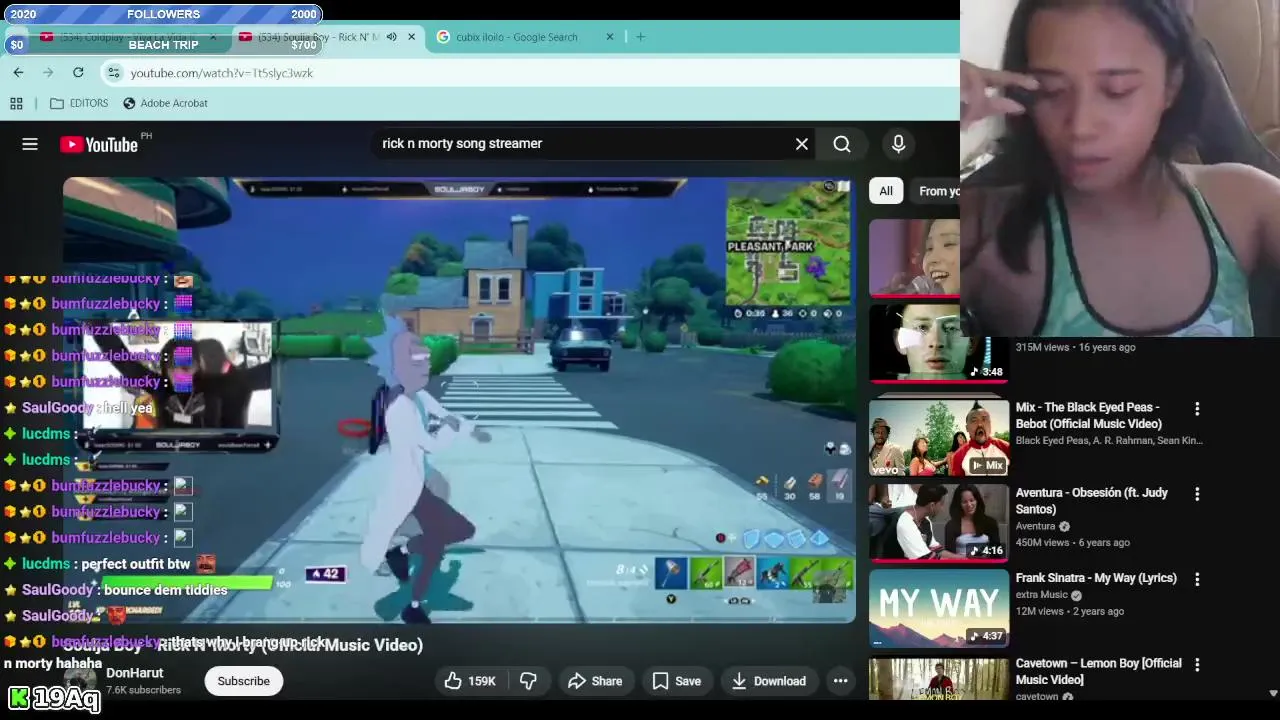Download the video

(768, 681)
